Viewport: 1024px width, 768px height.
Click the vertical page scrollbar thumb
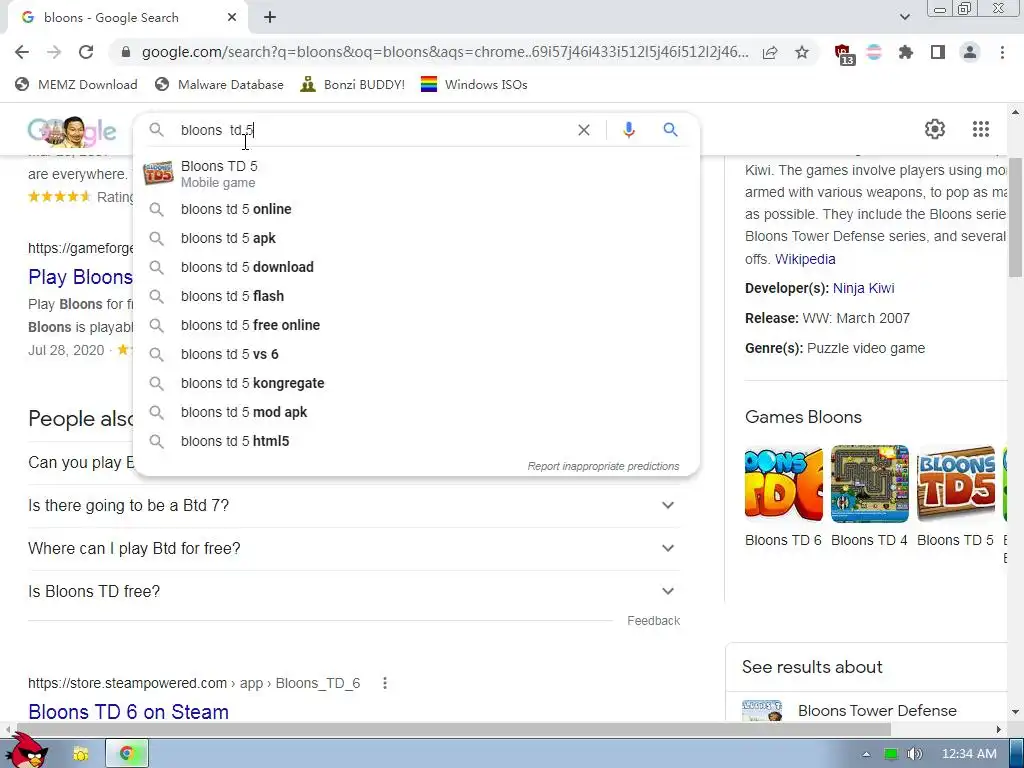(1015, 217)
